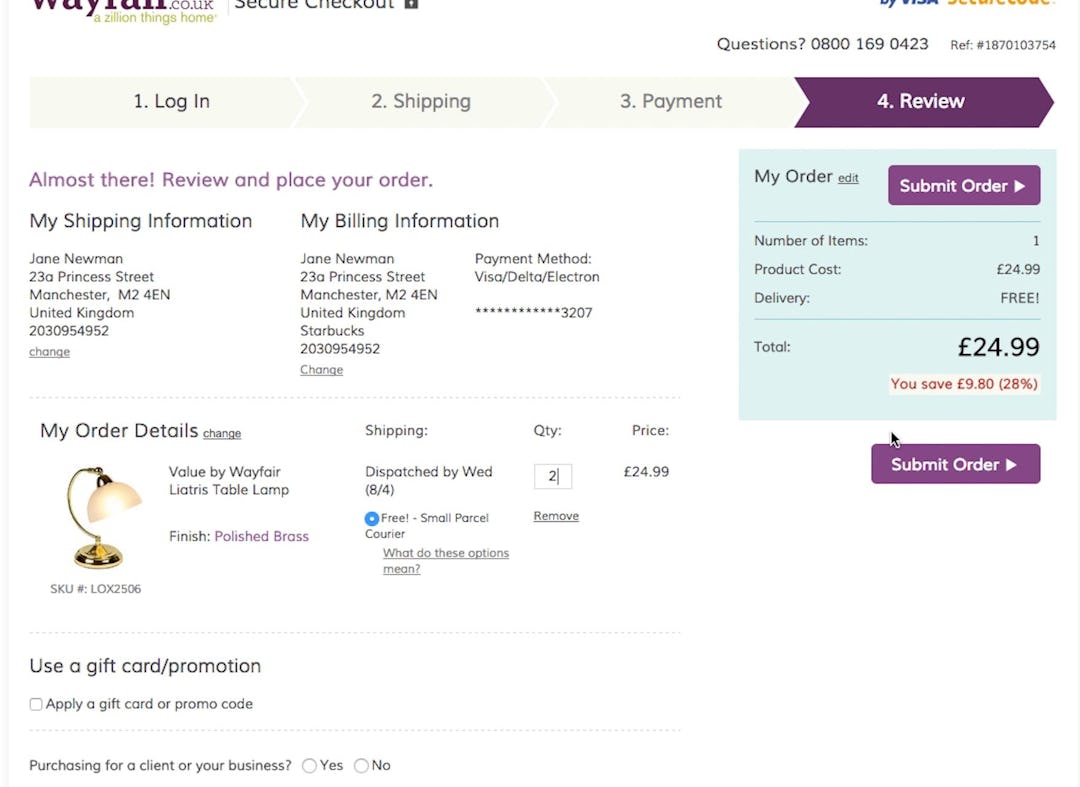Change the shipping information
The width and height of the screenshot is (1080, 787).
click(49, 351)
